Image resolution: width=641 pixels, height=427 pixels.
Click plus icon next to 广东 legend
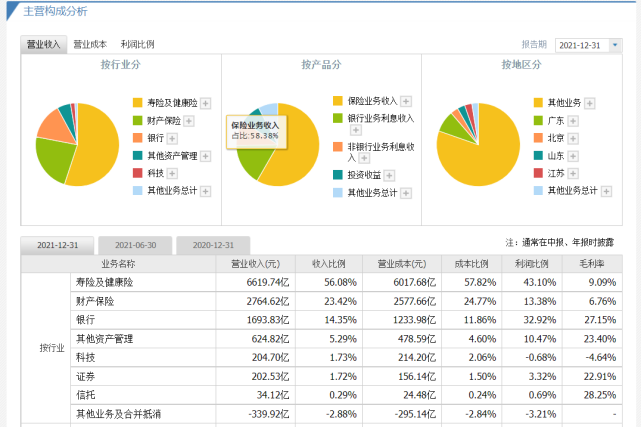[573, 121]
